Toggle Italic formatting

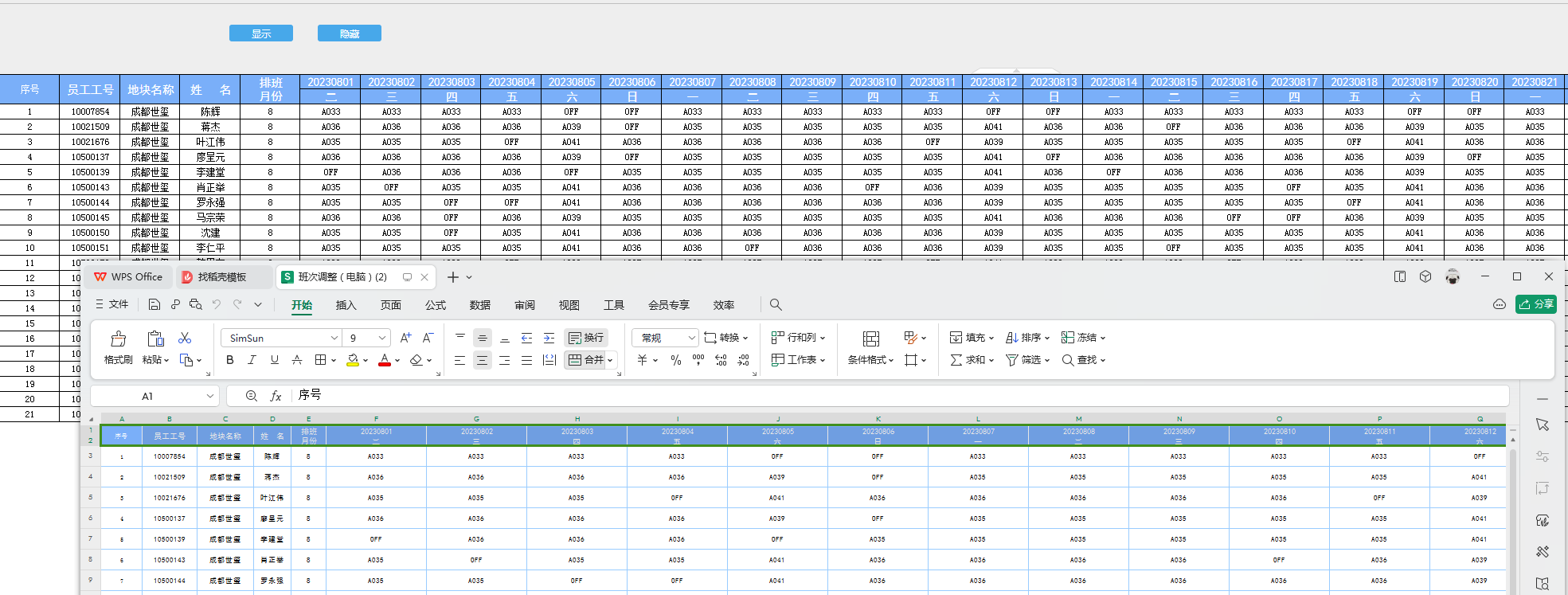click(x=252, y=360)
